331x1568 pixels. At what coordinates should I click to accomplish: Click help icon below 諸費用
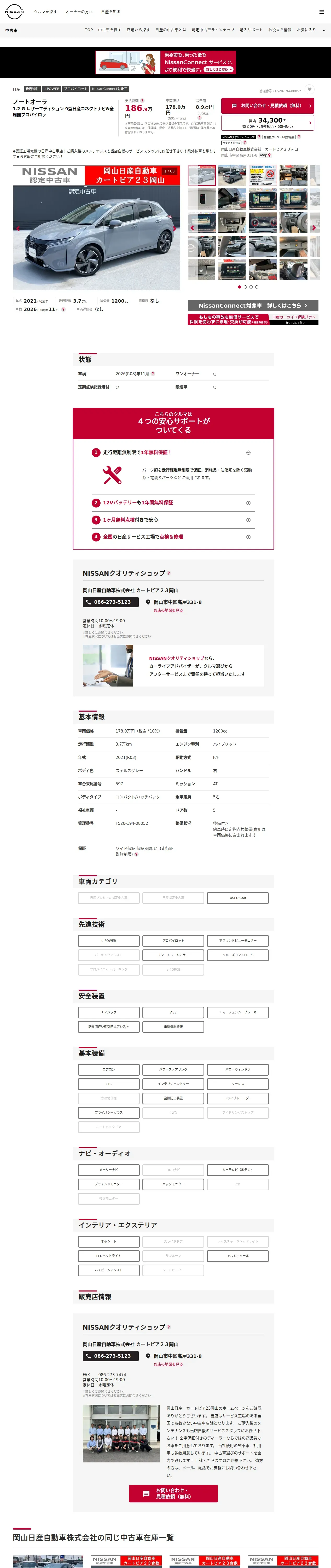coord(200,118)
